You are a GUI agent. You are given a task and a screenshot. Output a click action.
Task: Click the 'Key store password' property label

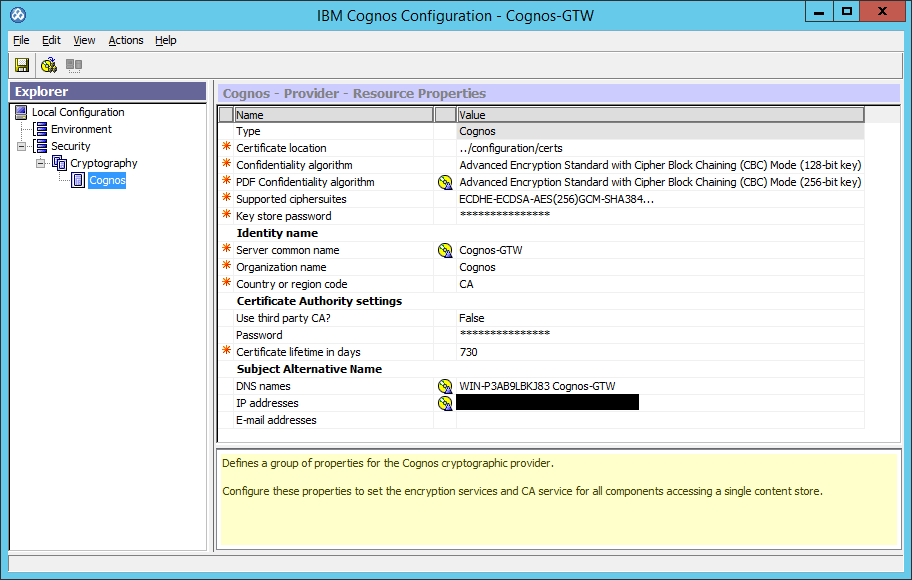tap(284, 216)
